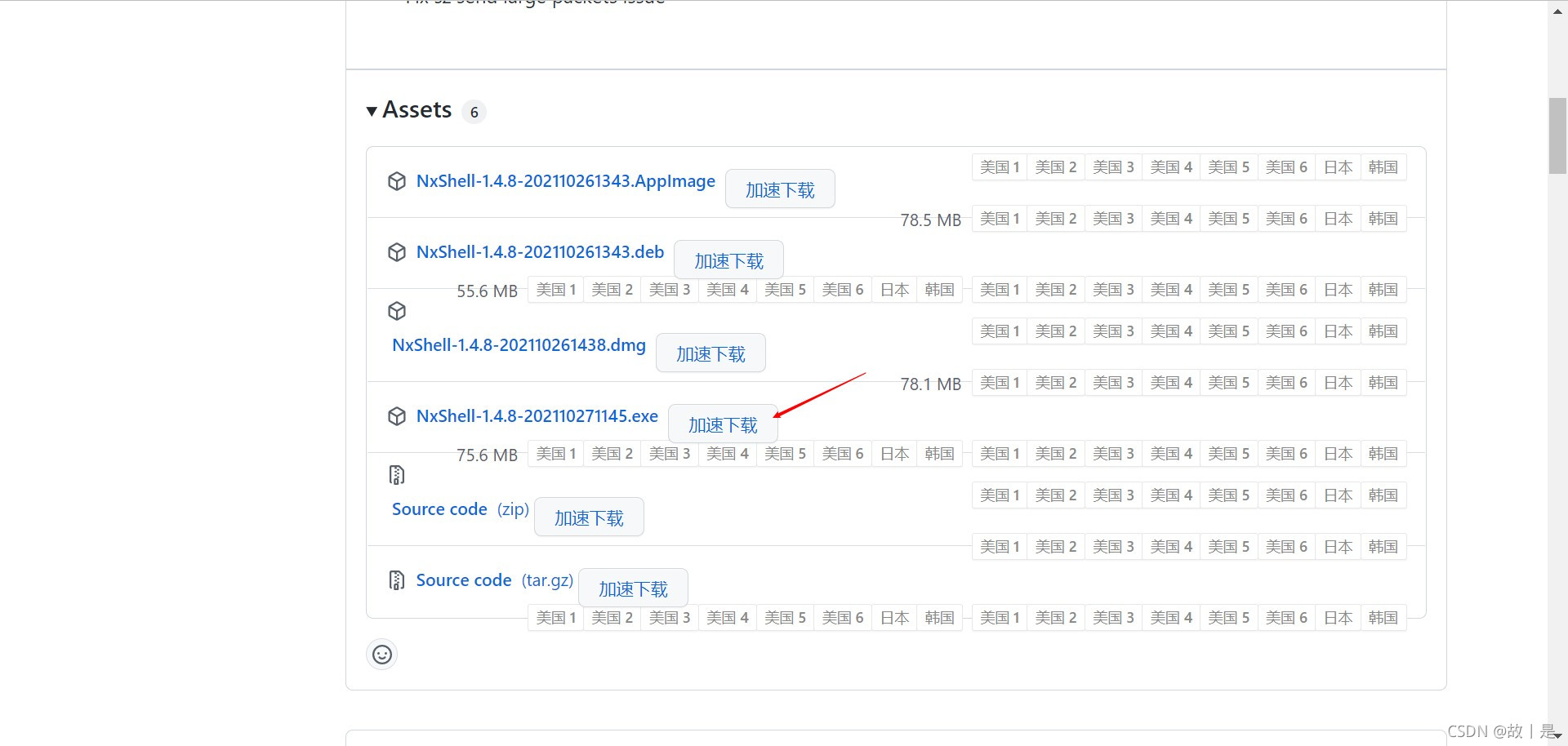Screen dimensions: 1568x746
Task: Collapse the Assets section triangle
Action: click(x=372, y=111)
